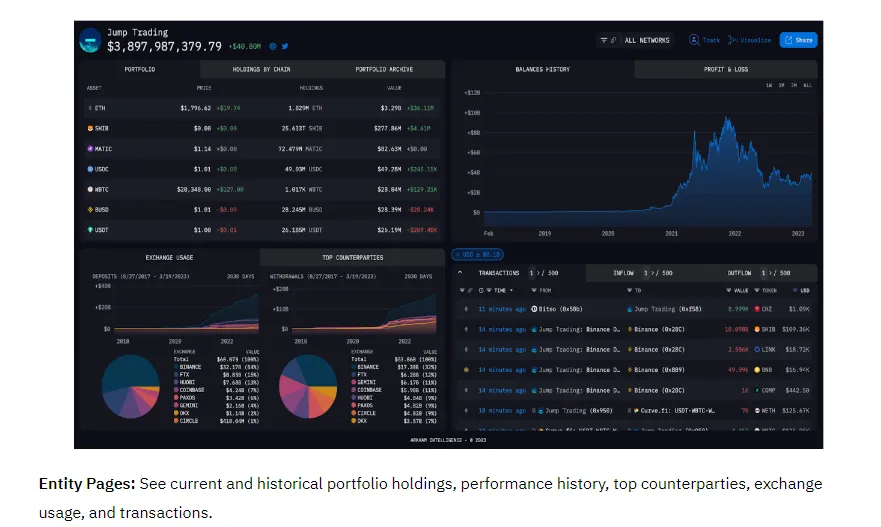The image size is (881, 527).
Task: Open Binance (0x889) address link
Action: coord(660,370)
